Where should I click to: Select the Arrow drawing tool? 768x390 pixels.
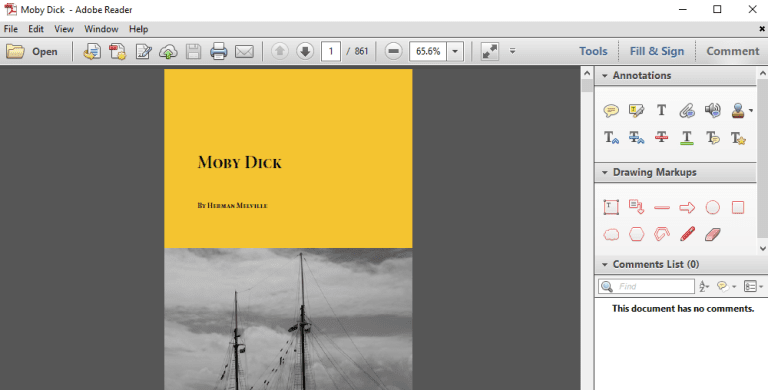[687, 208]
